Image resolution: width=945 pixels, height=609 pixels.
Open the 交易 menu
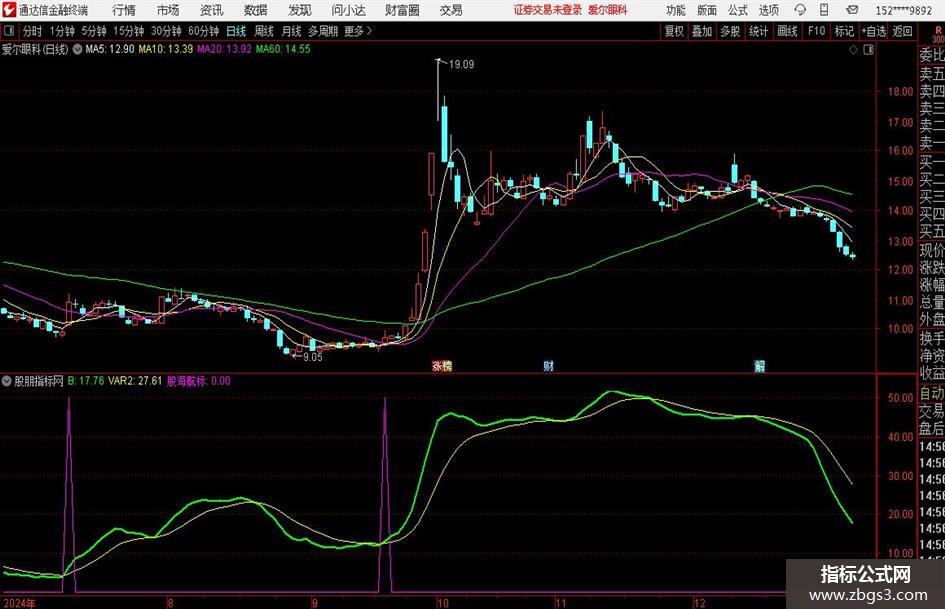(451, 10)
